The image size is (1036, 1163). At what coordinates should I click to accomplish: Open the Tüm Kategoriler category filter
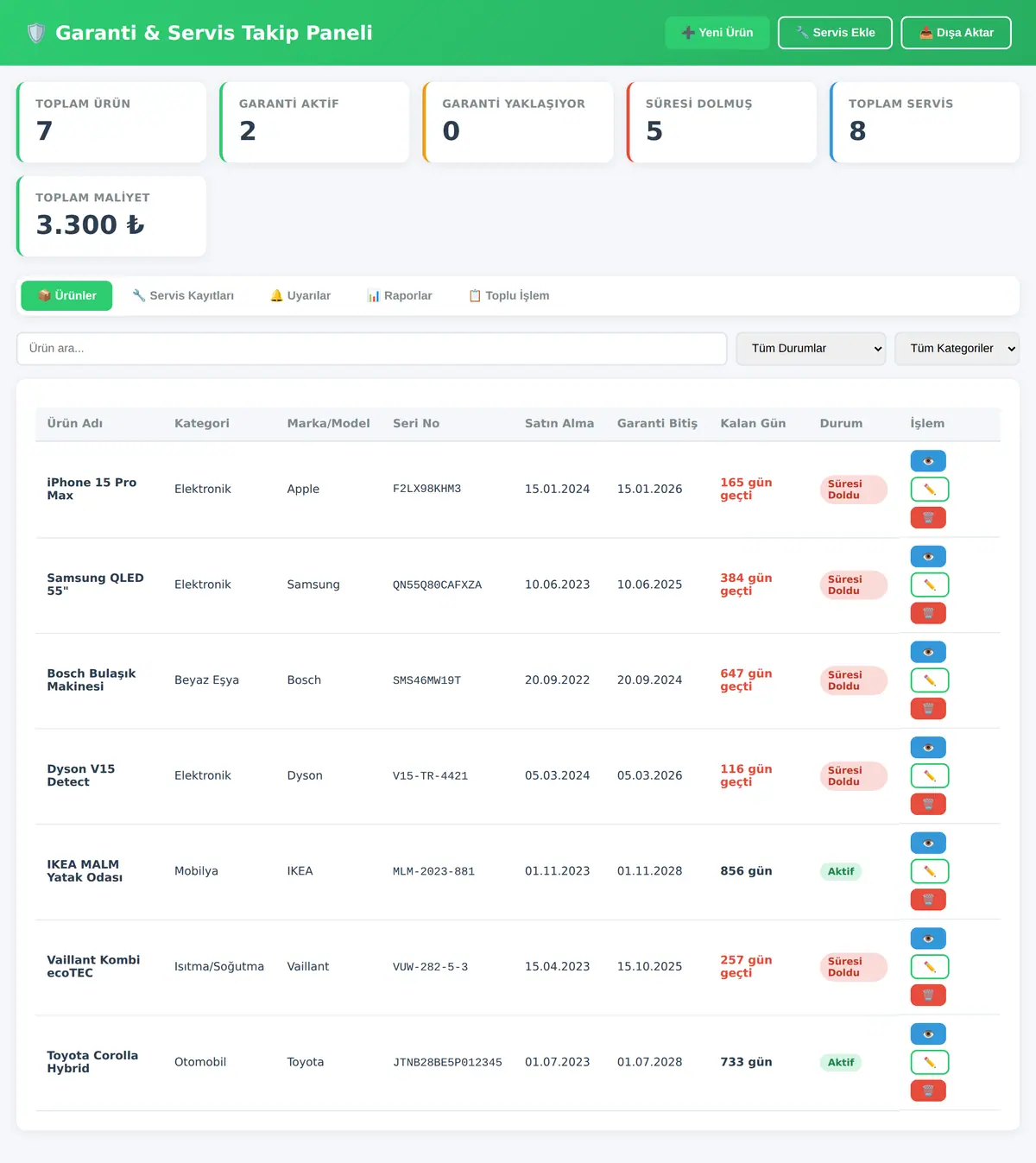tap(957, 349)
